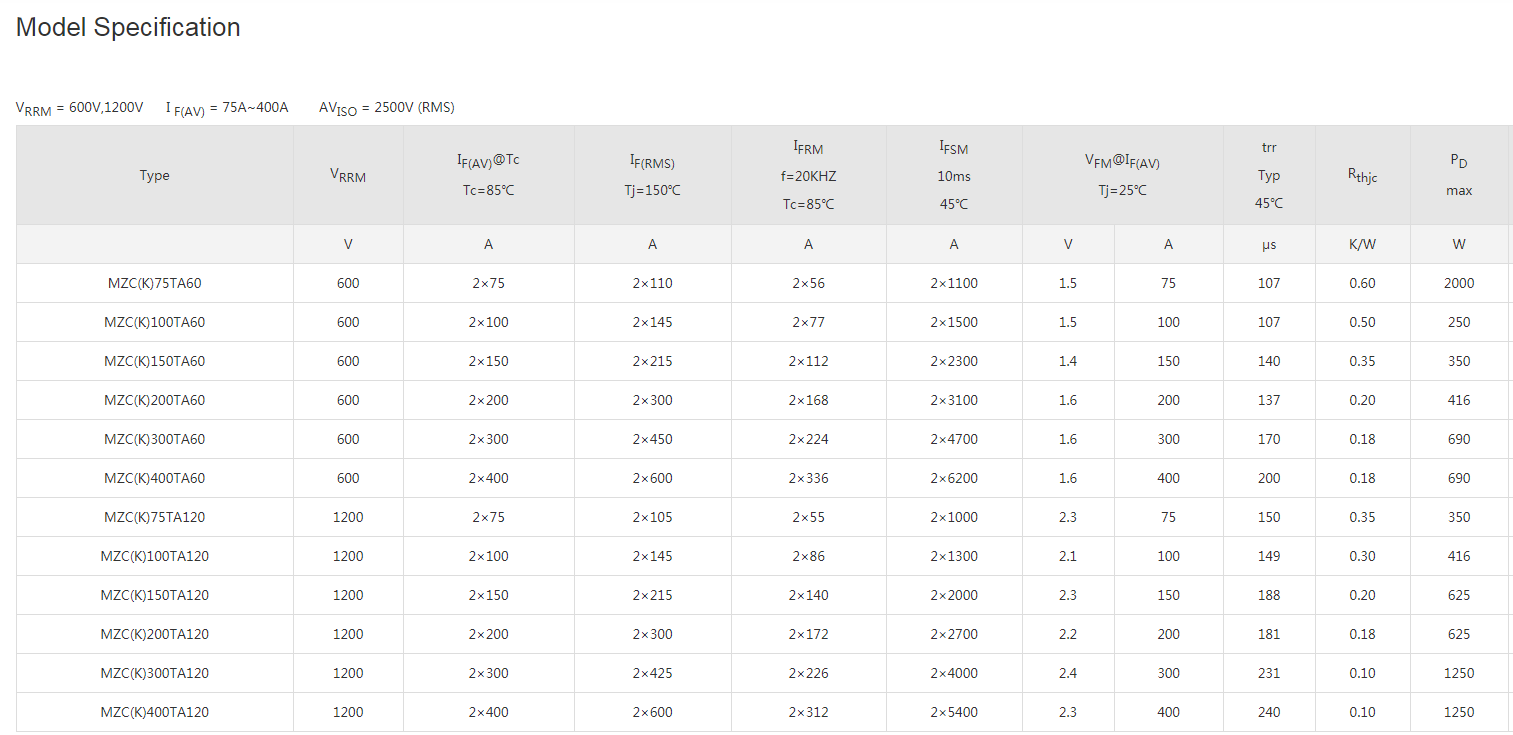Select the MZC(K)200TA60 type cell
The image size is (1513, 735).
point(155,400)
